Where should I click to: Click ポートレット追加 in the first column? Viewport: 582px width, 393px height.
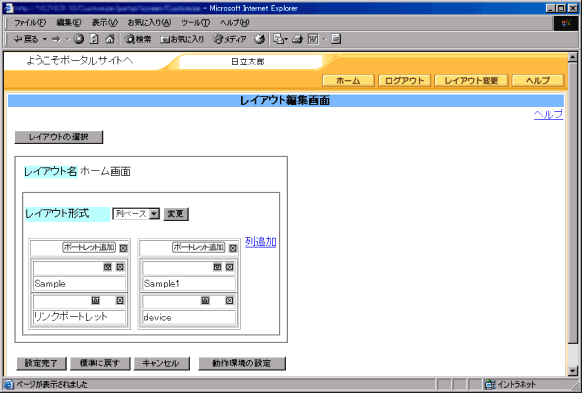click(89, 247)
